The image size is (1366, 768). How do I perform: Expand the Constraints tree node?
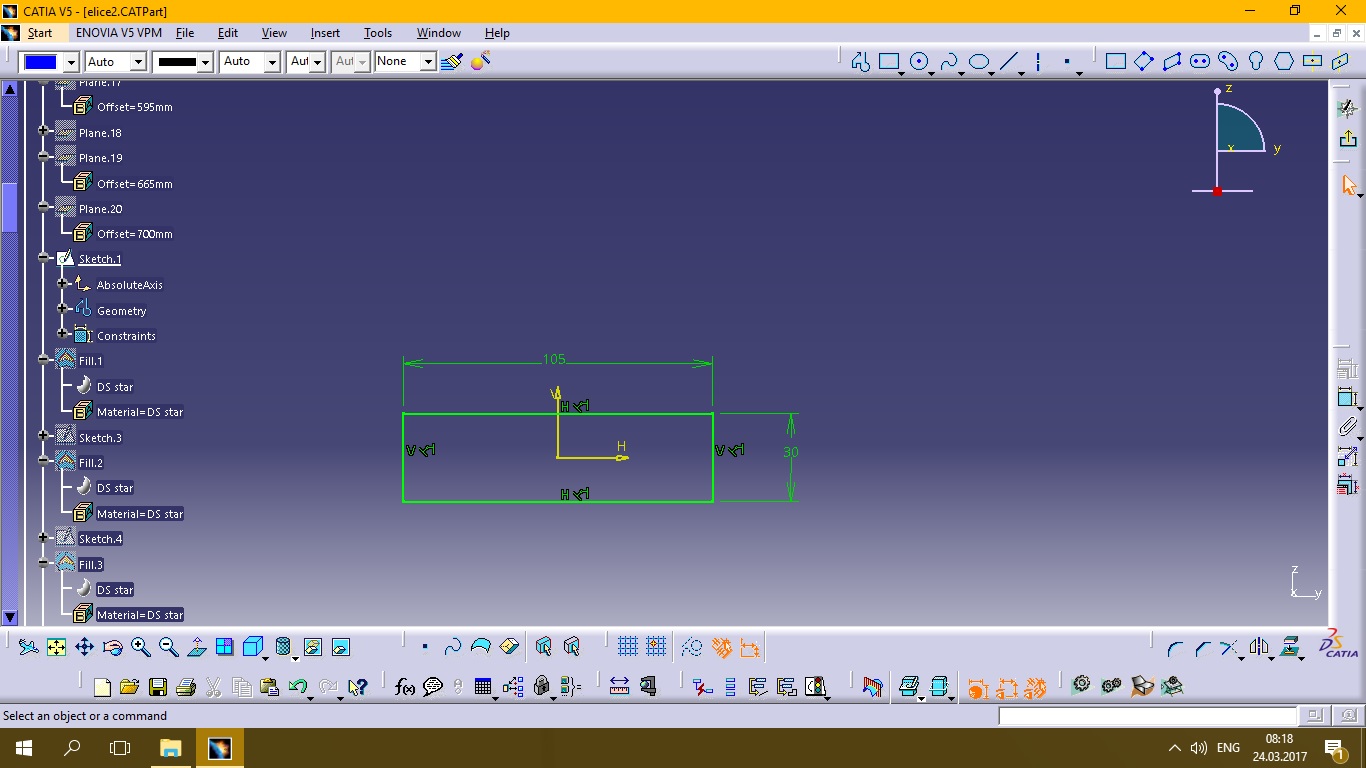pyautogui.click(x=62, y=335)
